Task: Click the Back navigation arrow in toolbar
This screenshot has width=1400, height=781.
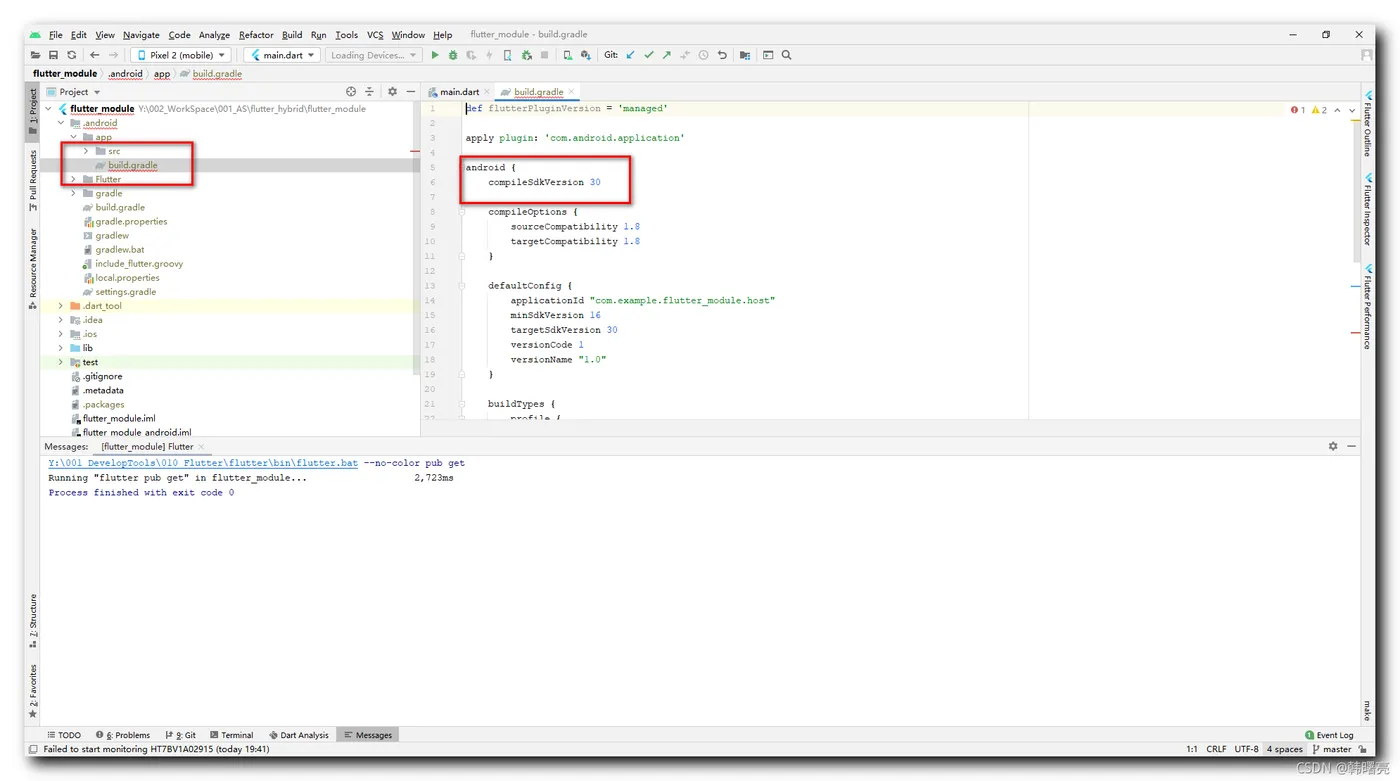Action: pos(94,55)
